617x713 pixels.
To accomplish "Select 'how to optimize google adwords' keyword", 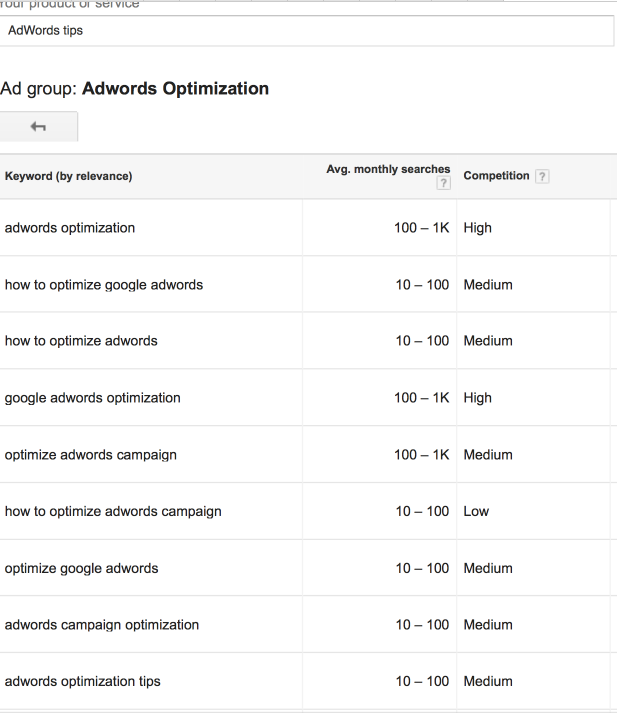I will [x=104, y=285].
